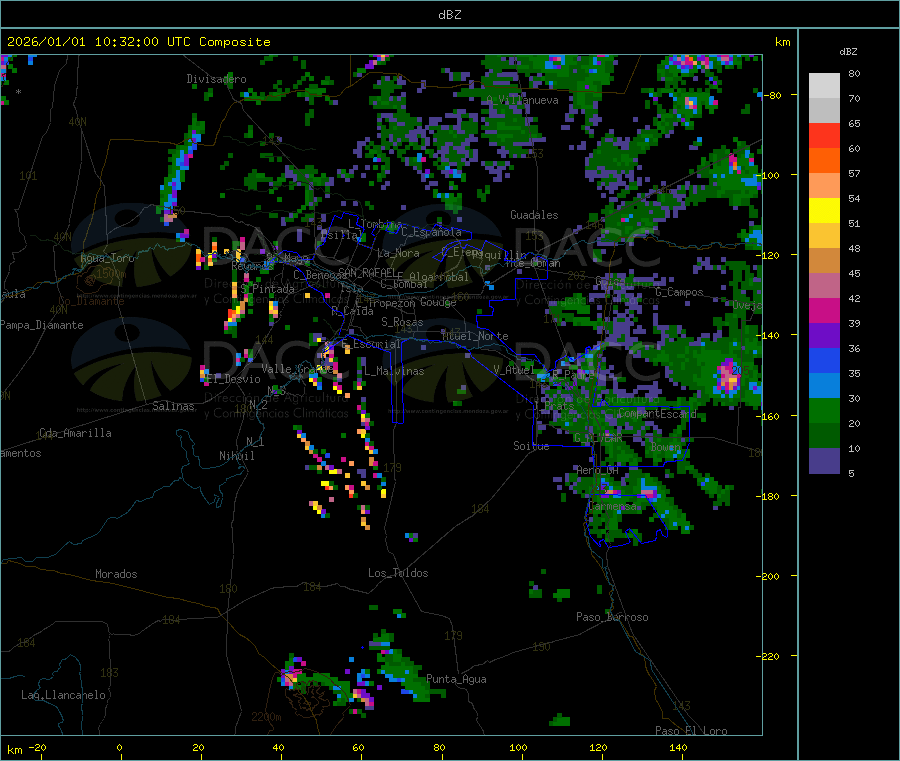Click the orange 57-60 dBZ legend swatch
900x761 pixels.
tap(824, 161)
